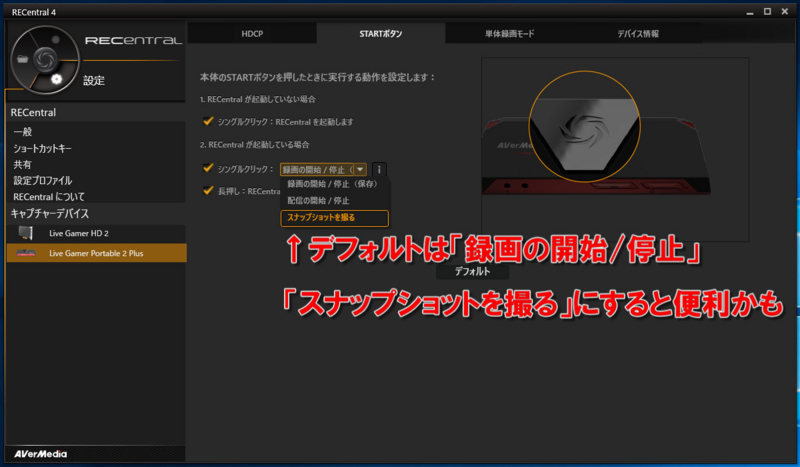The width and height of the screenshot is (800, 467).
Task: Click the text 1. RECentral が起動していない場合
Action: [258, 99]
